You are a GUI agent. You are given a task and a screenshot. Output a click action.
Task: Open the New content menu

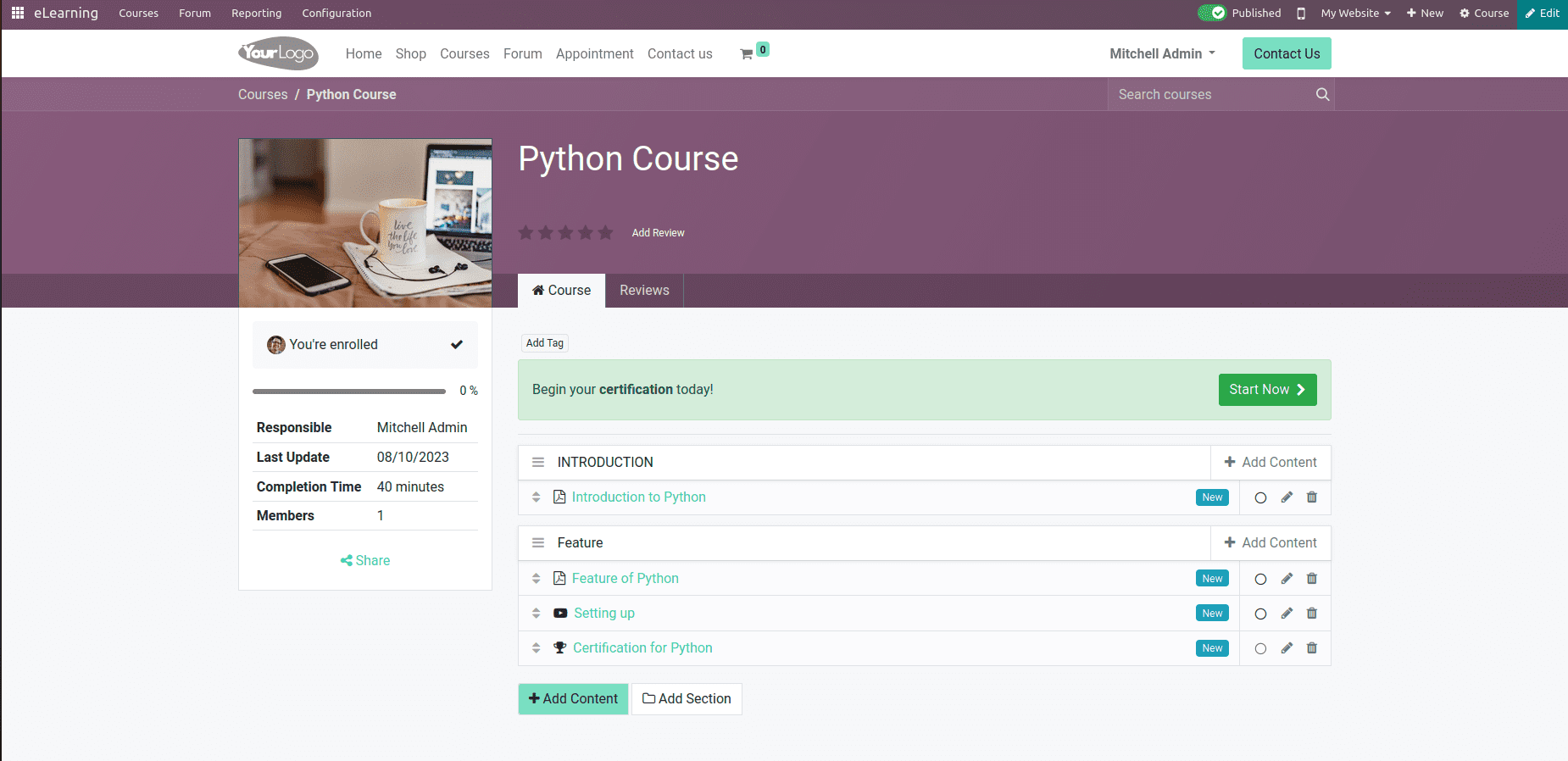(1425, 14)
